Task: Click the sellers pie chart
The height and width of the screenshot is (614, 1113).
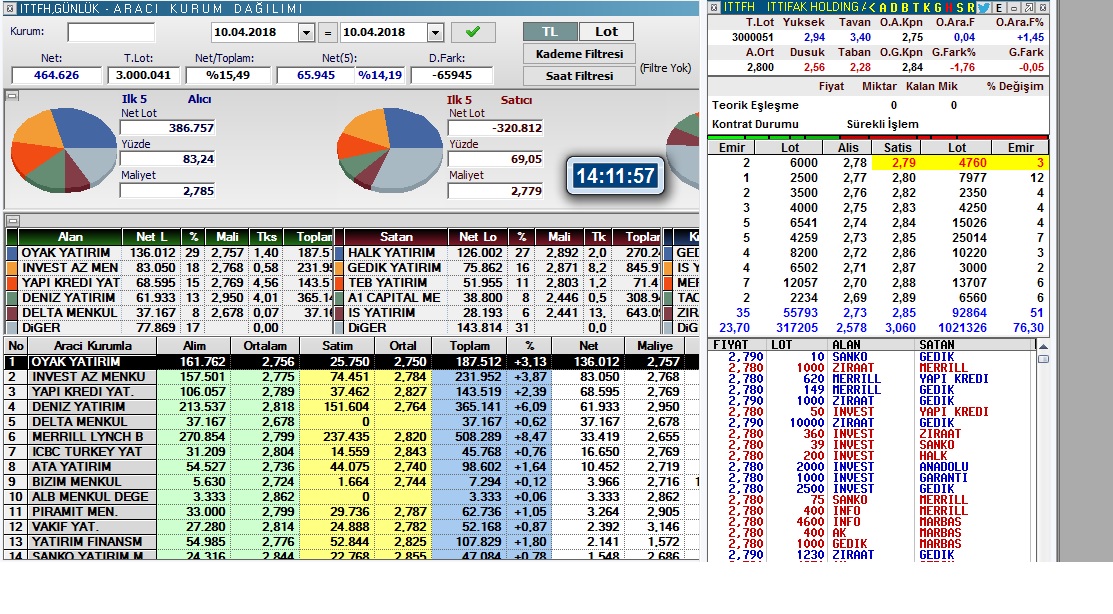Action: point(390,149)
